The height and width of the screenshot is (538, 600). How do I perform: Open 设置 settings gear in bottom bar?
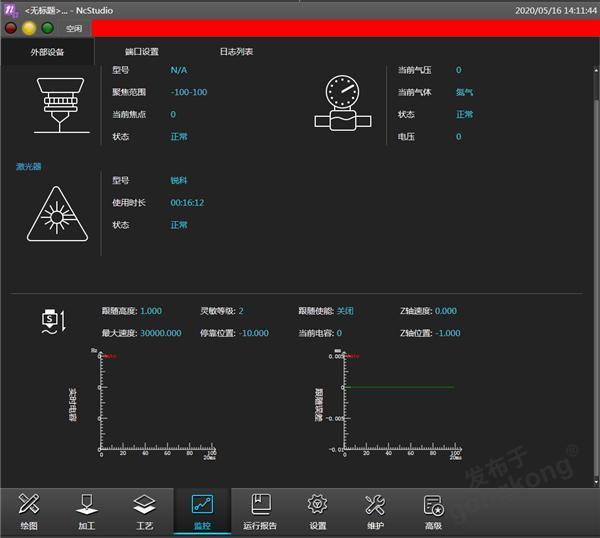[318, 511]
